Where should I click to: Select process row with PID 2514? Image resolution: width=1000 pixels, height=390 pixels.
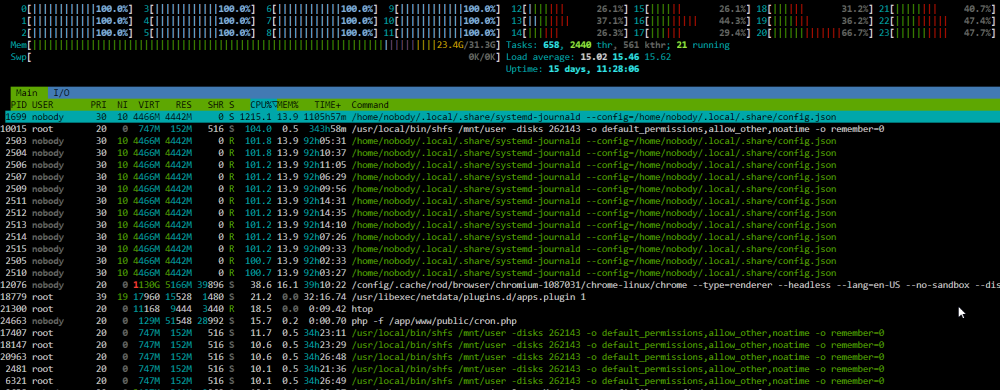coord(500,236)
